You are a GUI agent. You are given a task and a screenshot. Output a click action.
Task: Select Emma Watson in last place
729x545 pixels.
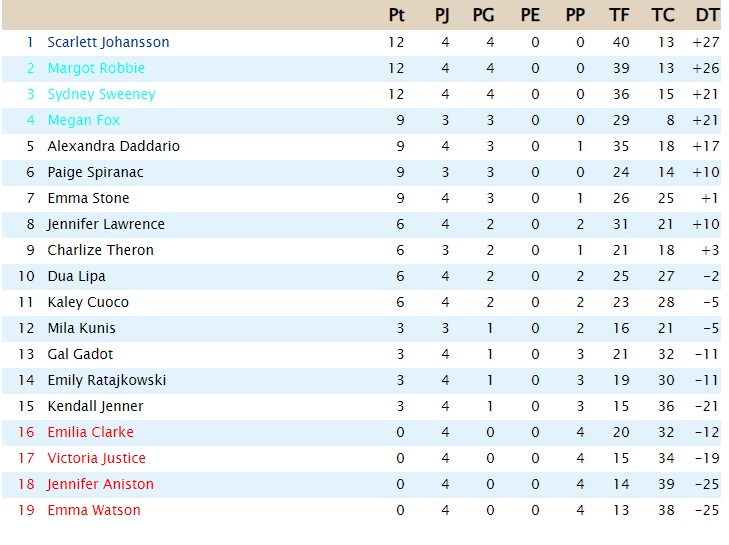click(94, 511)
